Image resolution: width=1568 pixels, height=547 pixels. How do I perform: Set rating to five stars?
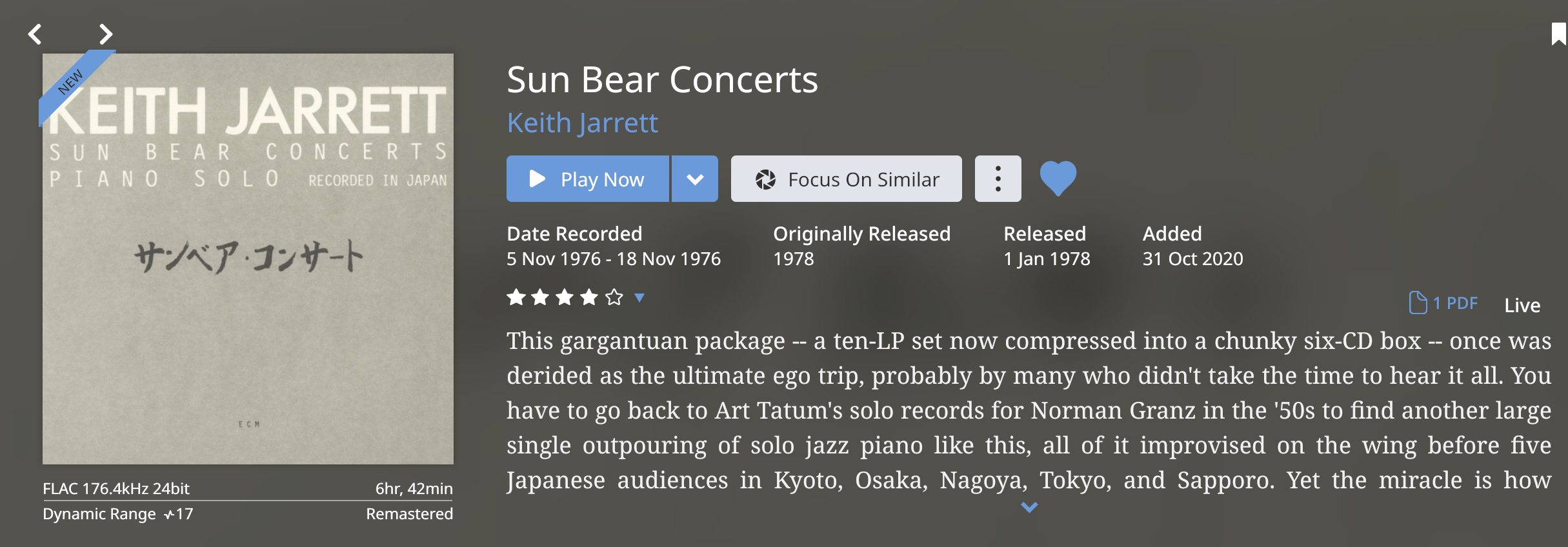[614, 297]
